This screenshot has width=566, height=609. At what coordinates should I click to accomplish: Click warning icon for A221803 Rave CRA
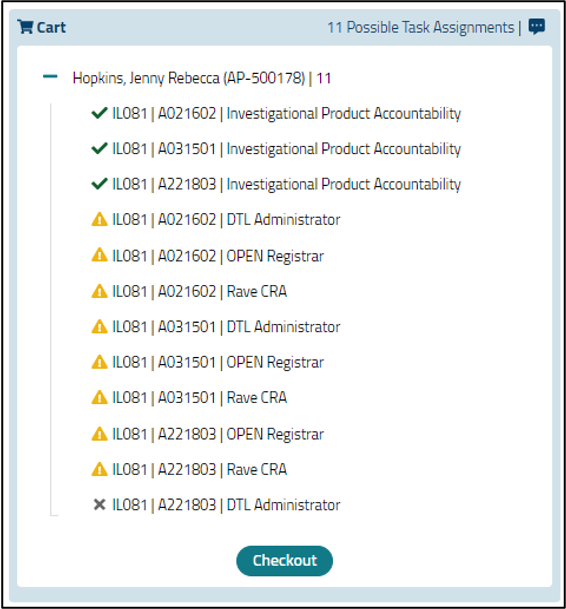[99, 469]
